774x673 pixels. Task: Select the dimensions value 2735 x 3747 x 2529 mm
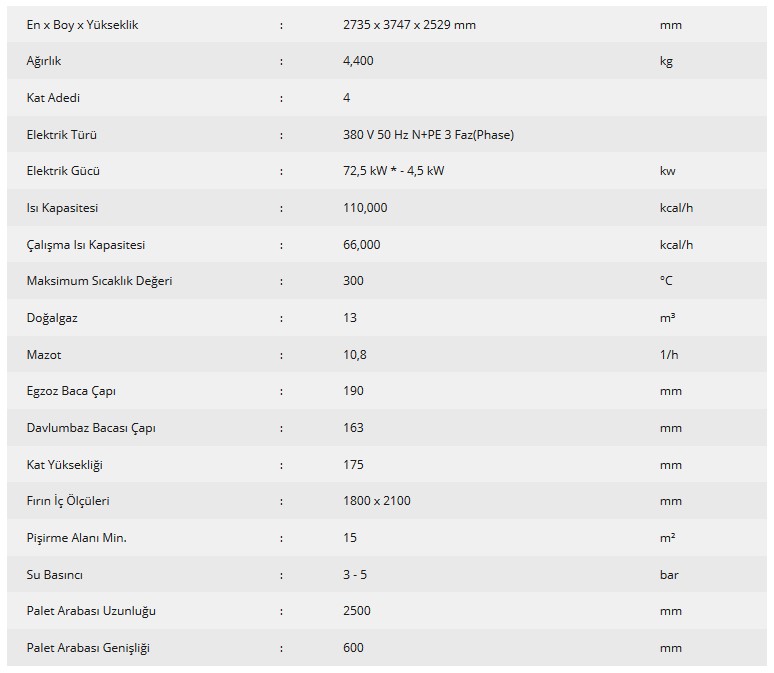(x=409, y=25)
